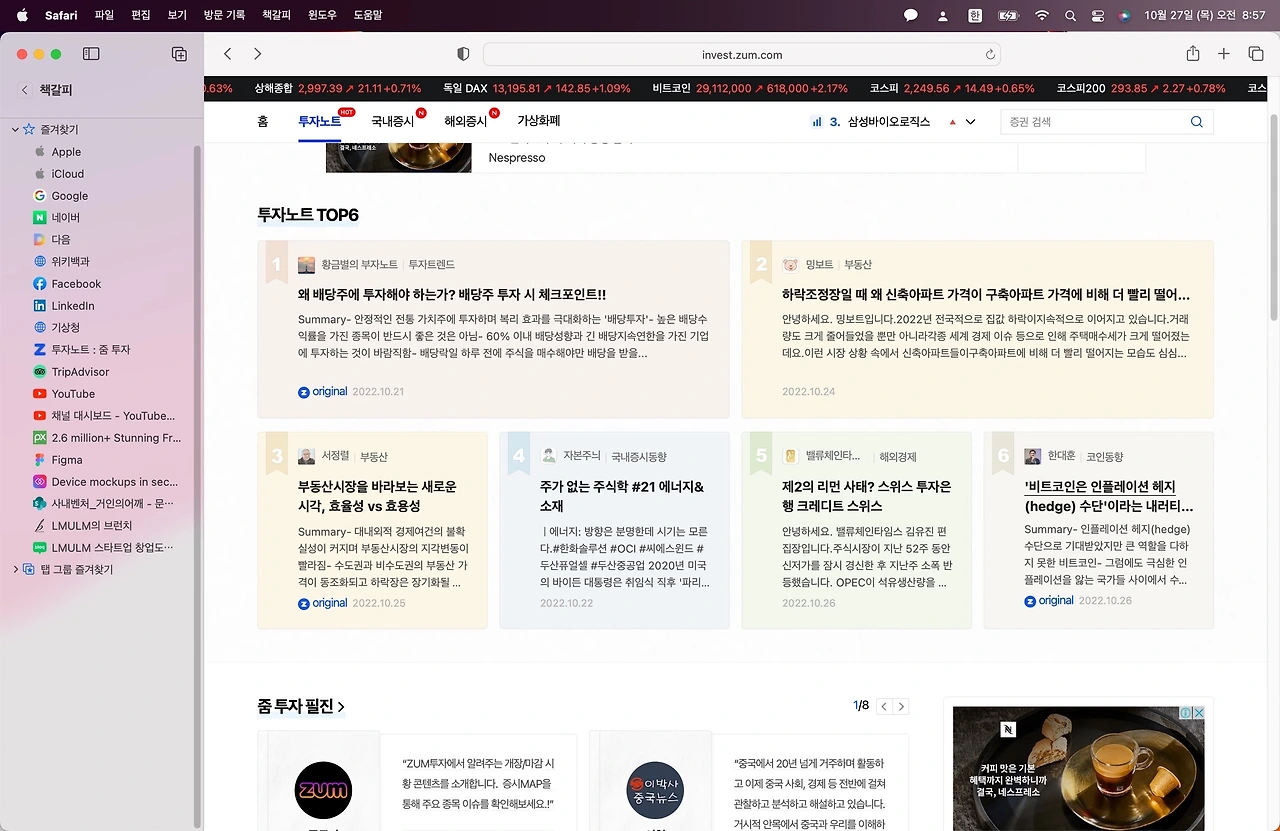The height and width of the screenshot is (831, 1280).
Task: Open the Share icon in Safari toolbar
Action: pos(1192,54)
